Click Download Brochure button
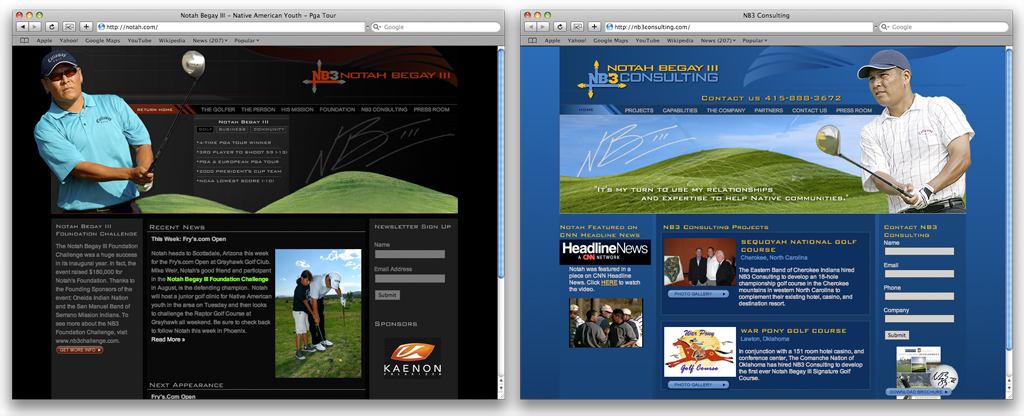The image size is (1024, 416). pos(918,392)
